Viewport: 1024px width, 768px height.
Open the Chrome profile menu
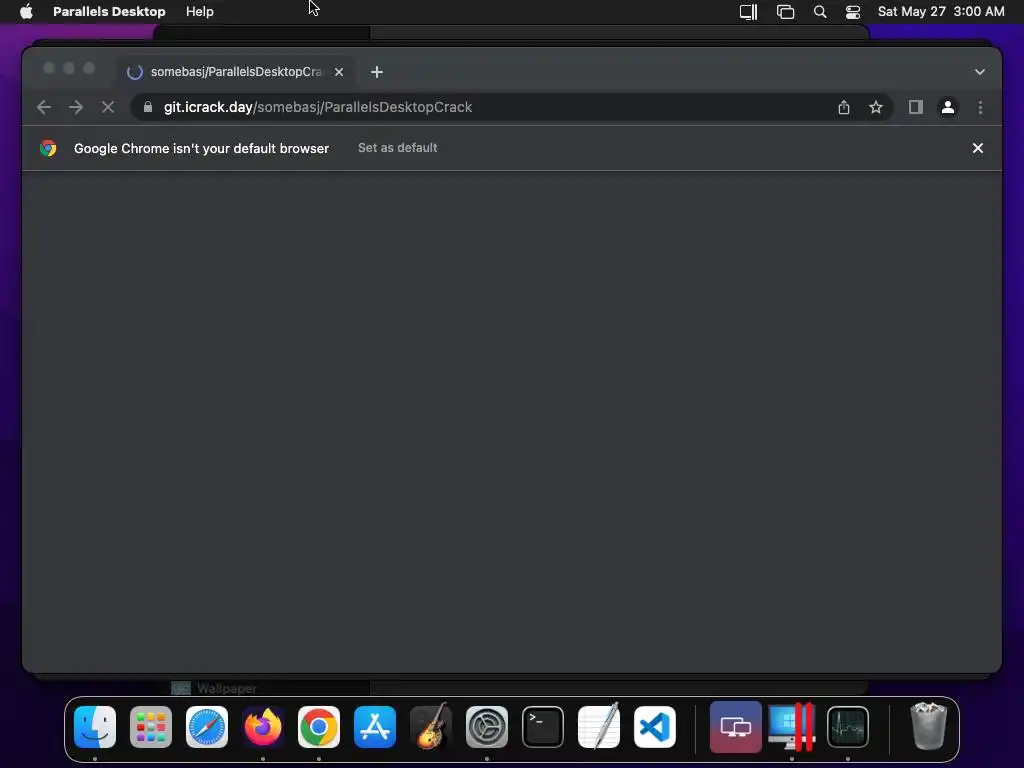[x=948, y=107]
